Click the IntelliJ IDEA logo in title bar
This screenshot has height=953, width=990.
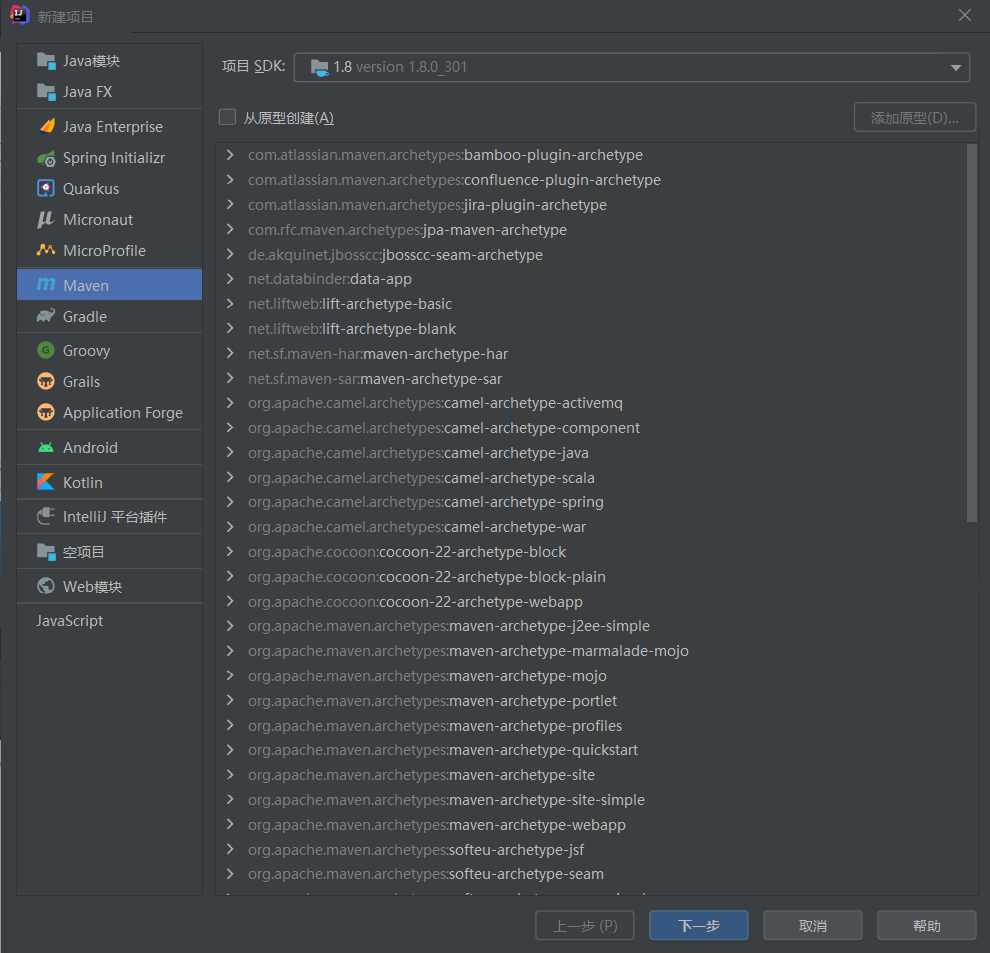tap(20, 15)
